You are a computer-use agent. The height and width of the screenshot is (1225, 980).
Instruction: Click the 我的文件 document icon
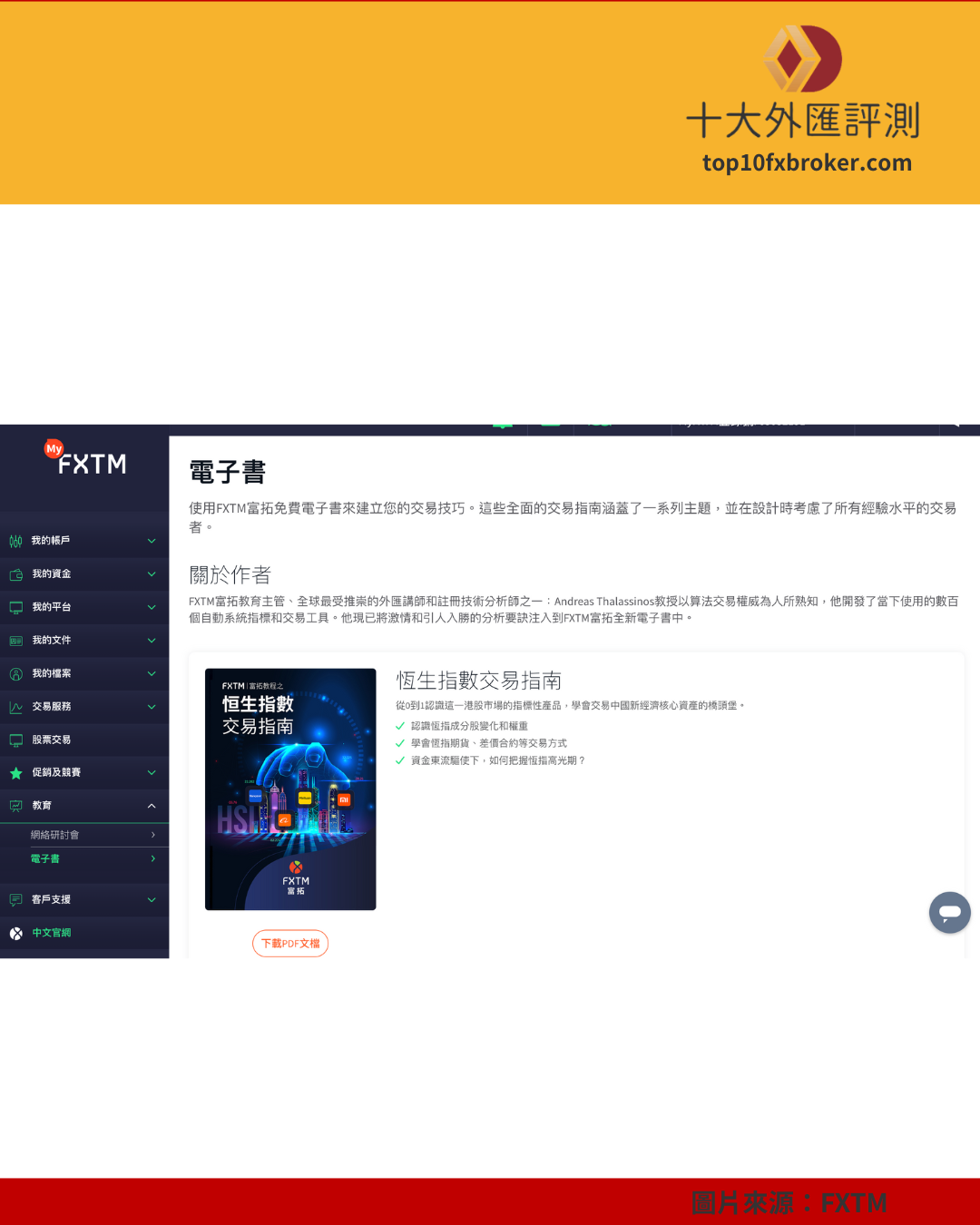[15, 641]
